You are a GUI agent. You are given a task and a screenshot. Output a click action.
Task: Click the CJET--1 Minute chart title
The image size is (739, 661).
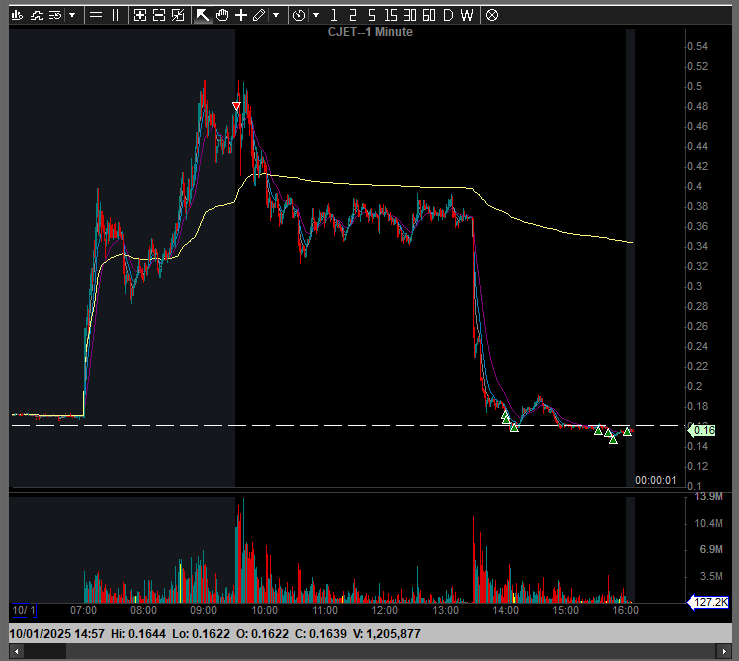370,32
